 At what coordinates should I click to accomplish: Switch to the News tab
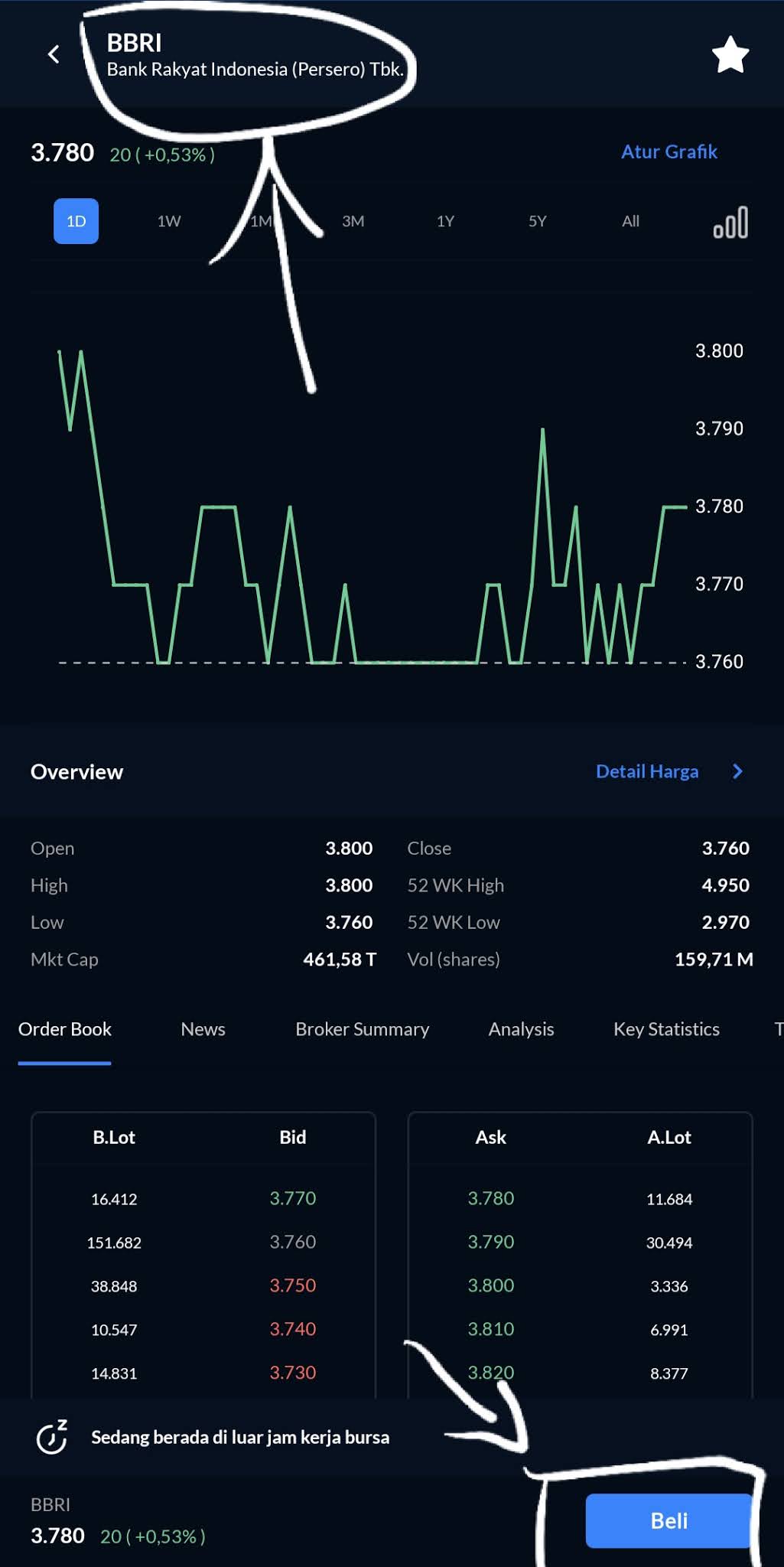[x=203, y=1029]
